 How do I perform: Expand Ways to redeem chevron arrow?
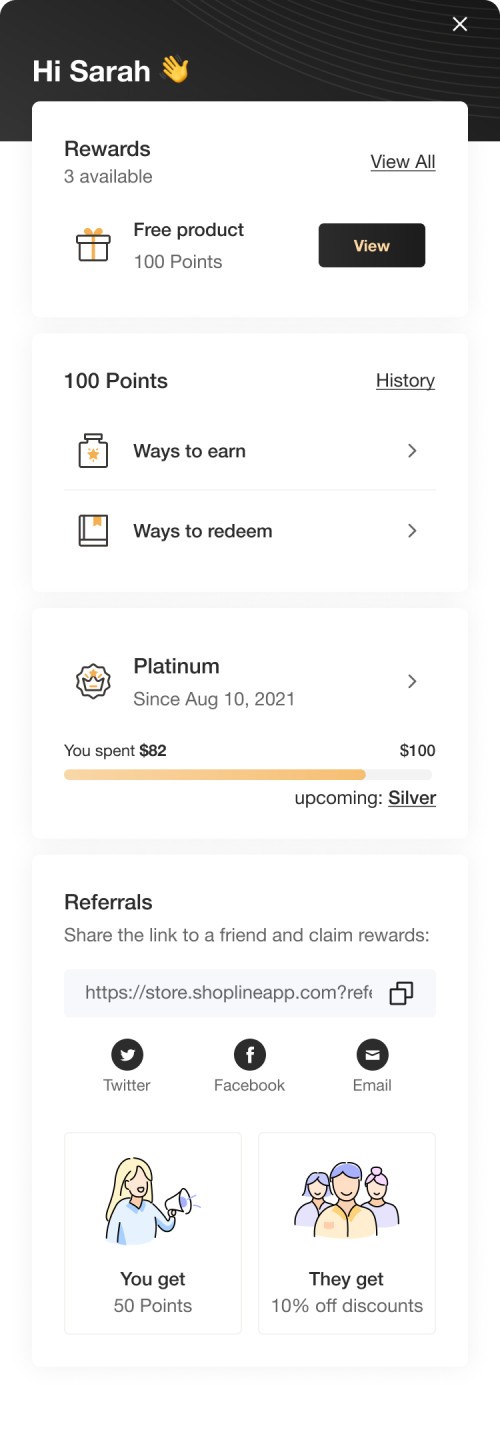click(412, 531)
